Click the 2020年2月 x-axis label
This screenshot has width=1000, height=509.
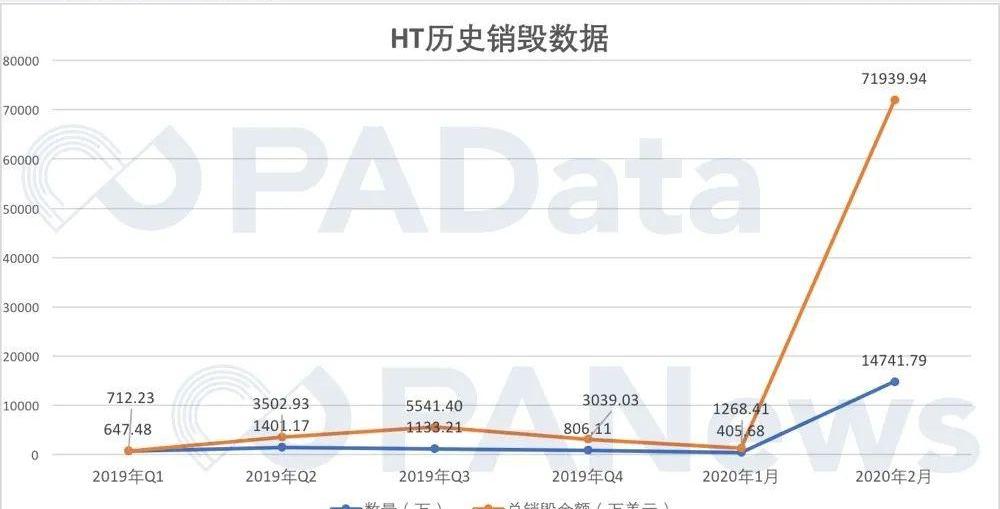click(x=894, y=478)
